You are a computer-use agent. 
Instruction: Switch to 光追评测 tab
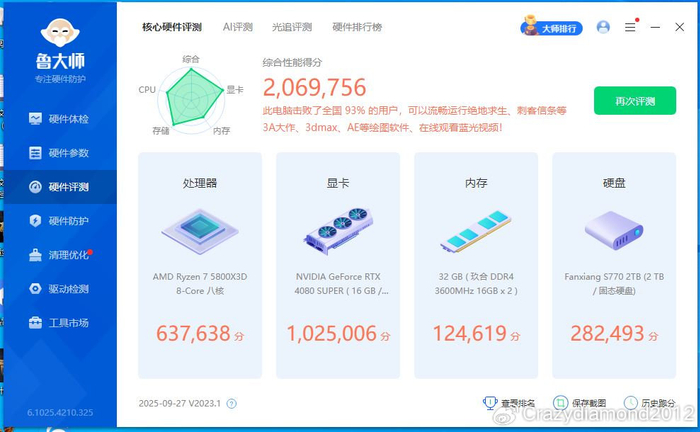pos(292,27)
